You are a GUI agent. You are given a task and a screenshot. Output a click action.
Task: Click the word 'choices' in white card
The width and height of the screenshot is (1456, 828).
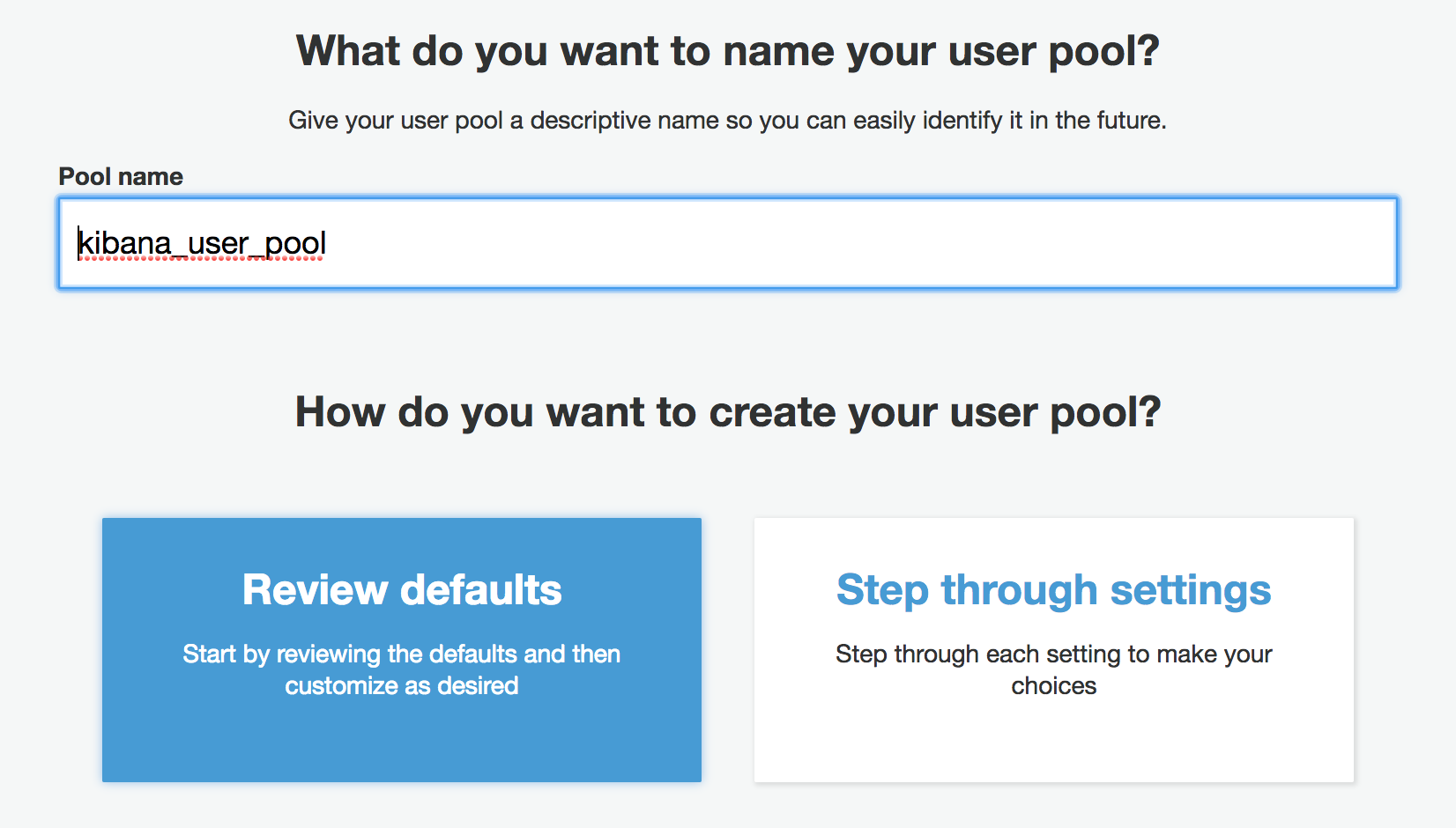(1054, 685)
